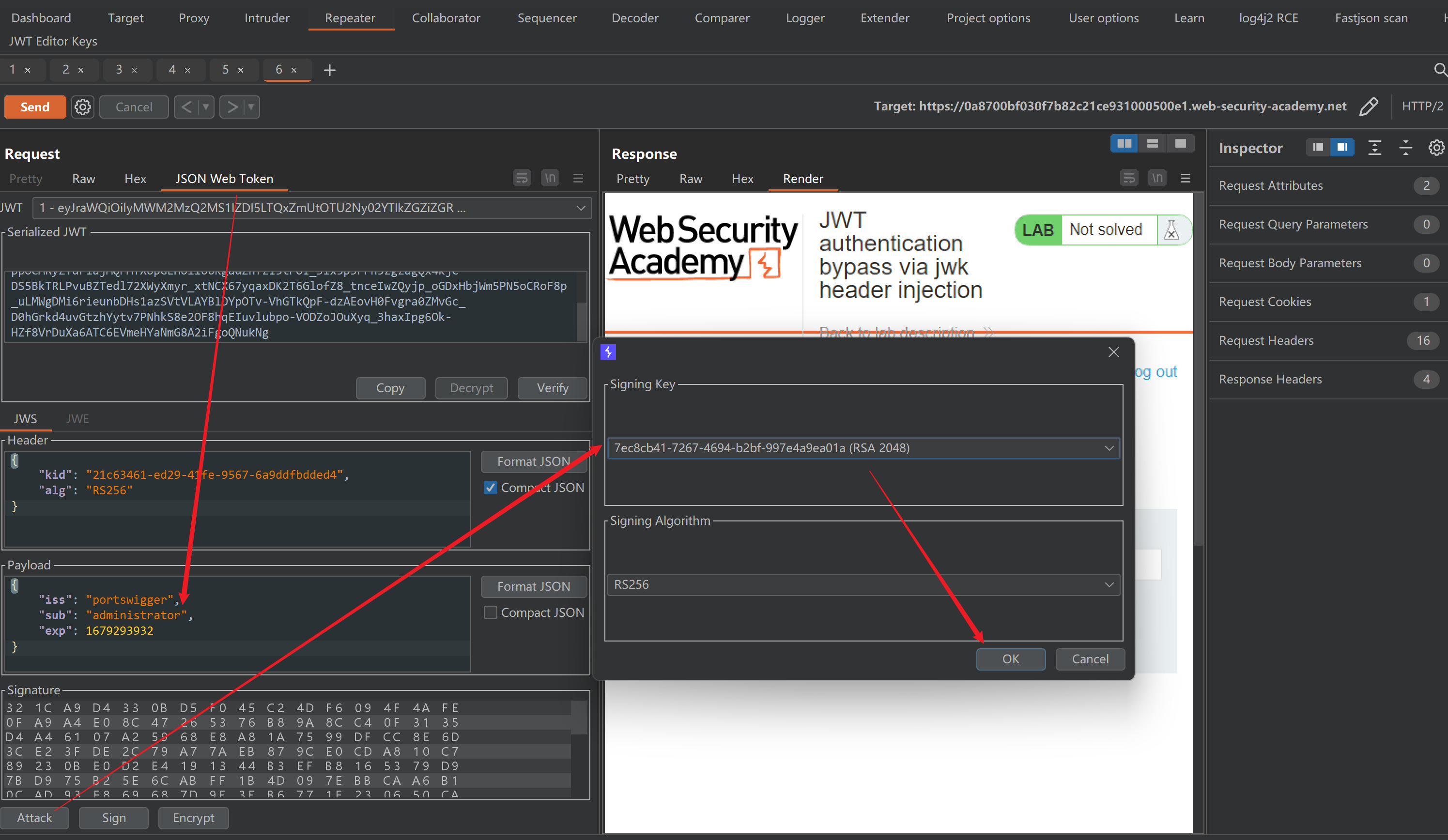
Task: Enable Compact JSON for Header
Action: pos(490,487)
